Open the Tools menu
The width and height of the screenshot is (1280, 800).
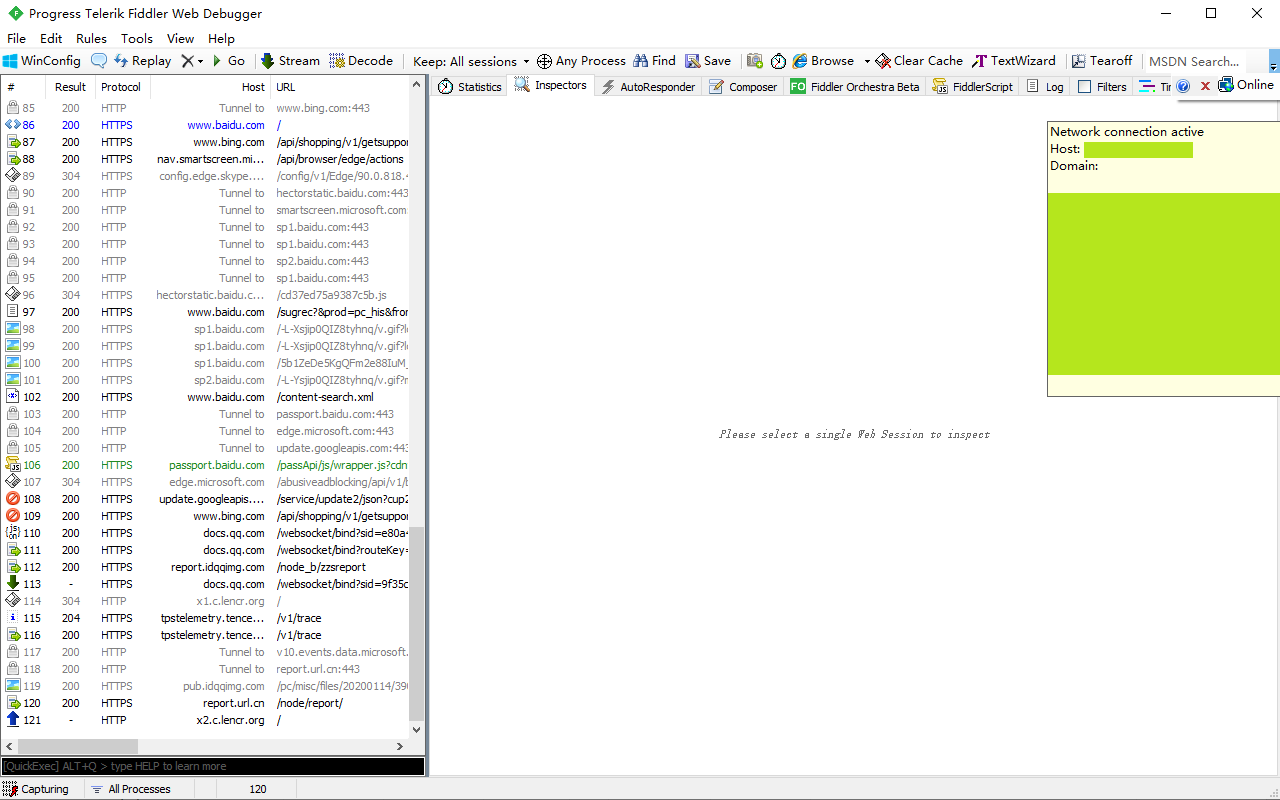[x=137, y=38]
